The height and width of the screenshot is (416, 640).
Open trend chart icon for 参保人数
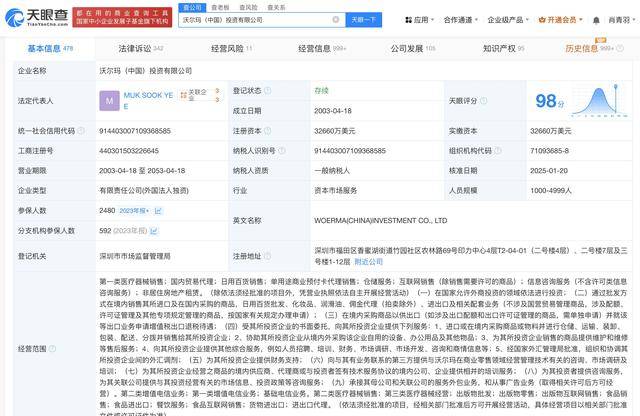[x=158, y=211]
